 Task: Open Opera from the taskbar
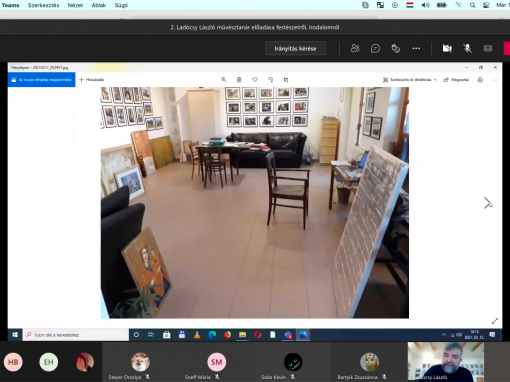(x=258, y=335)
